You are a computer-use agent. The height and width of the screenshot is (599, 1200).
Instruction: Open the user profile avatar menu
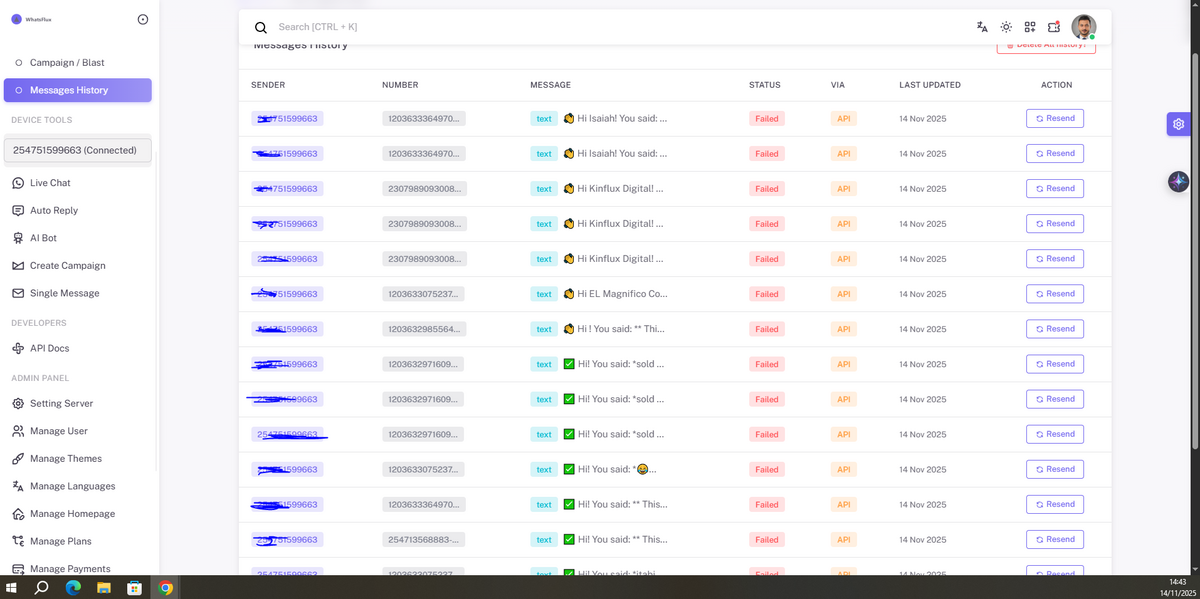coord(1083,27)
